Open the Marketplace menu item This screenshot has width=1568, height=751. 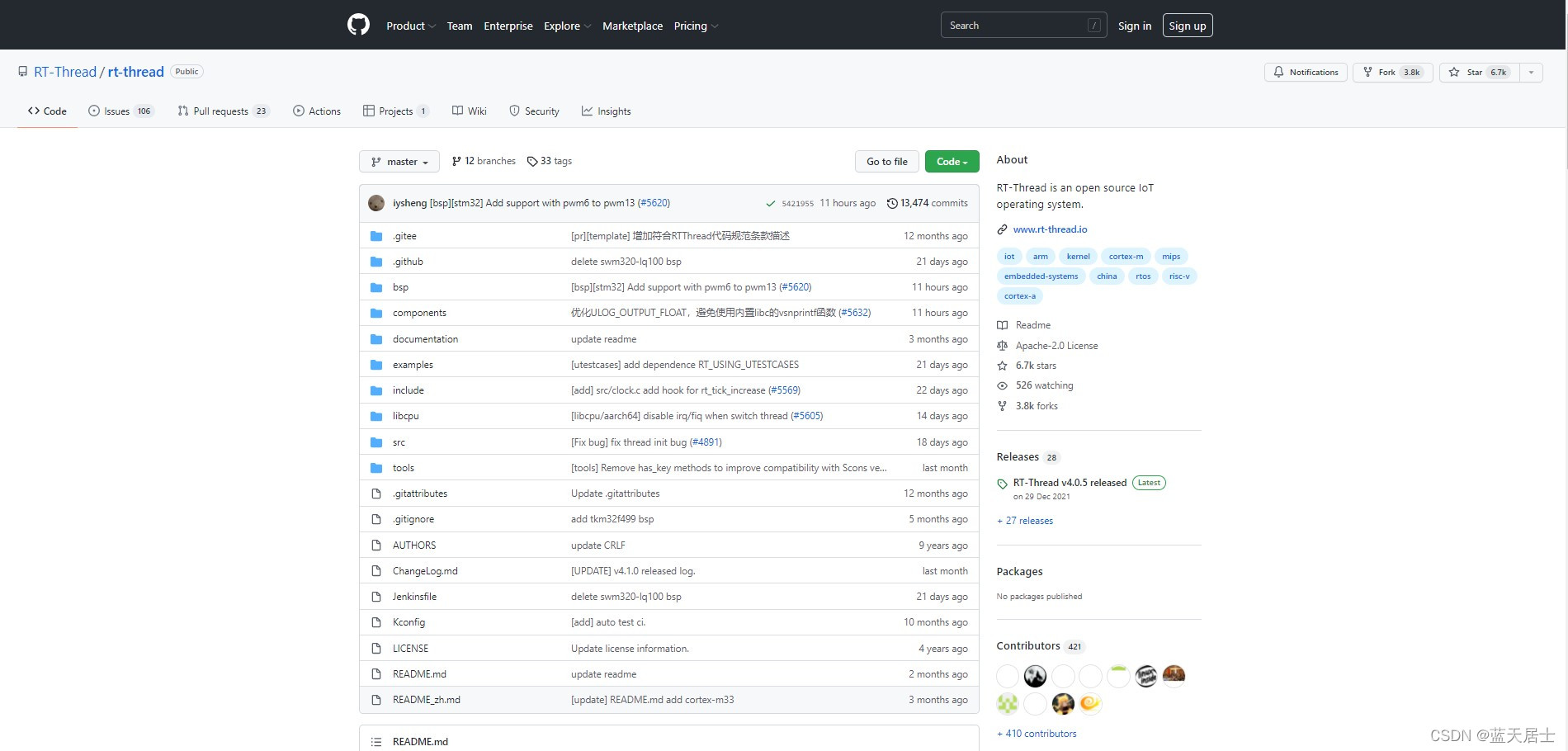pyautogui.click(x=632, y=26)
